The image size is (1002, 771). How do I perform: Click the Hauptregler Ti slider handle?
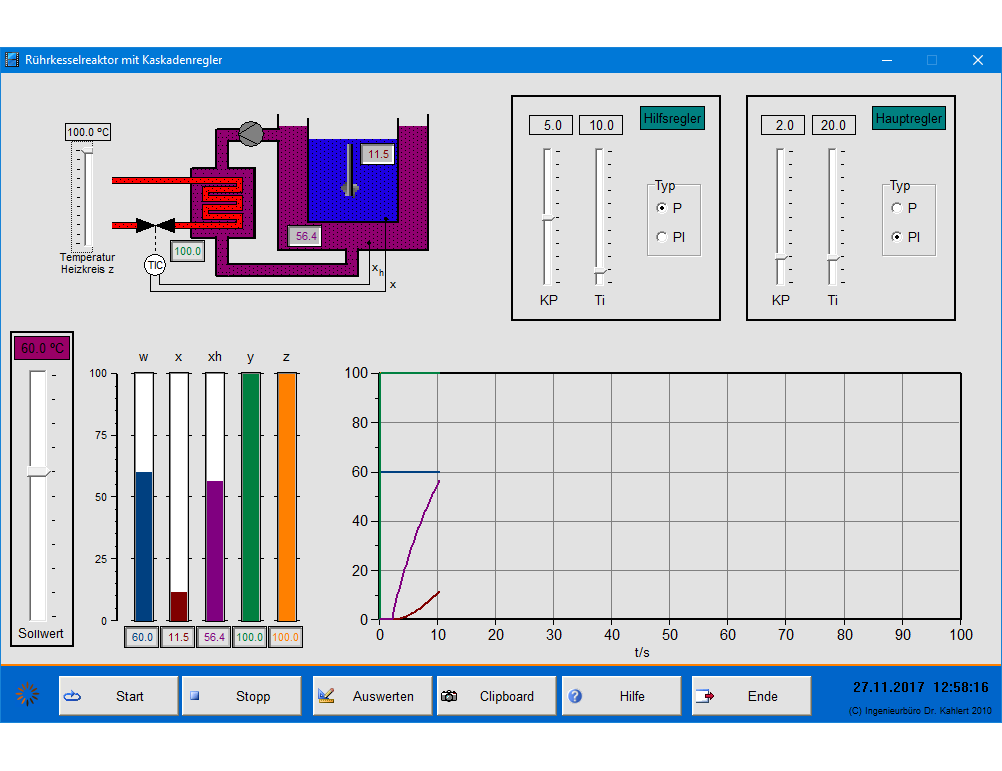[832, 260]
